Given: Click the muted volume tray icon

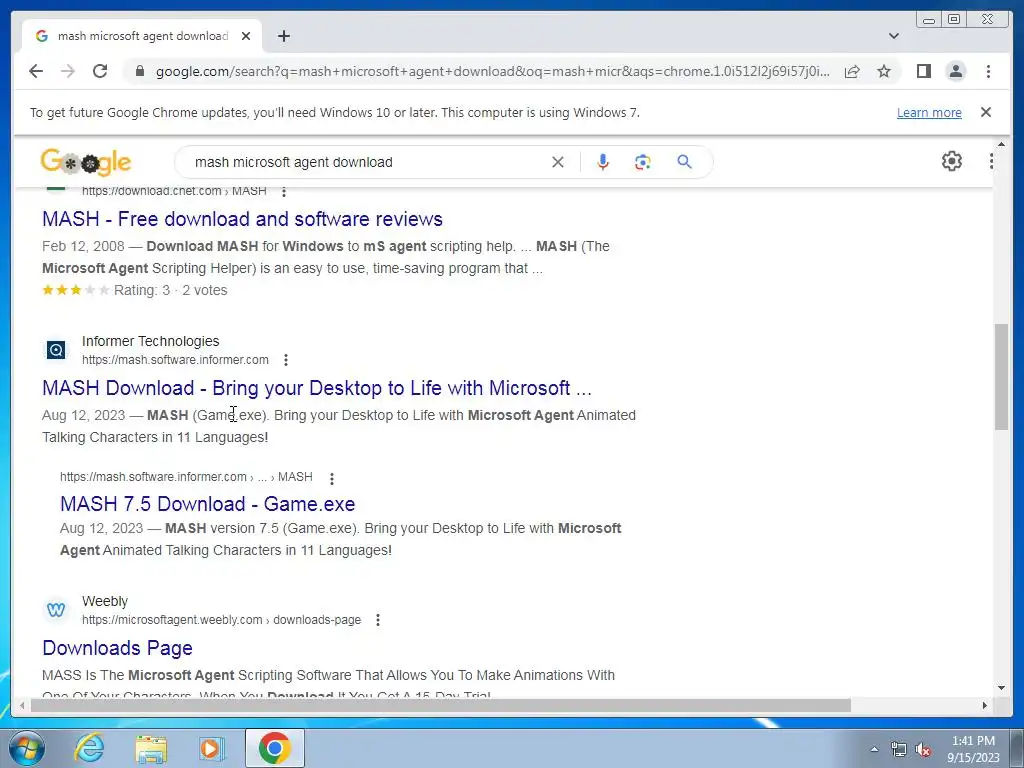Looking at the screenshot, I should (923, 749).
